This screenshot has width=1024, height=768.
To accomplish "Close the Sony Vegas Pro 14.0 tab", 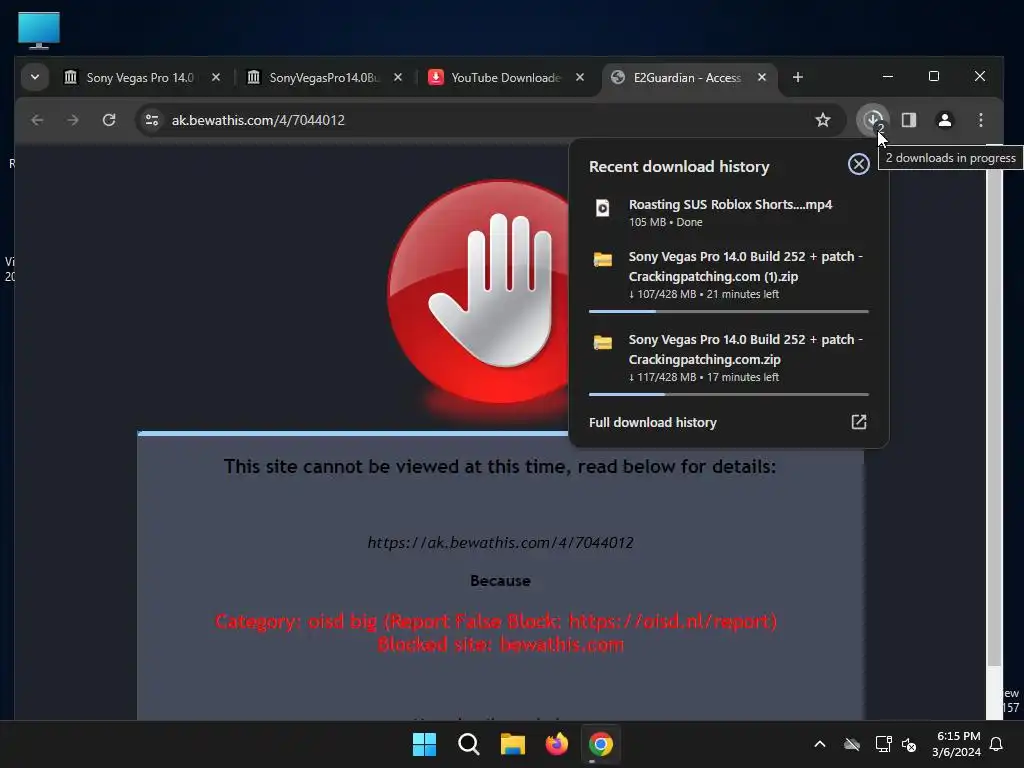I will [216, 77].
